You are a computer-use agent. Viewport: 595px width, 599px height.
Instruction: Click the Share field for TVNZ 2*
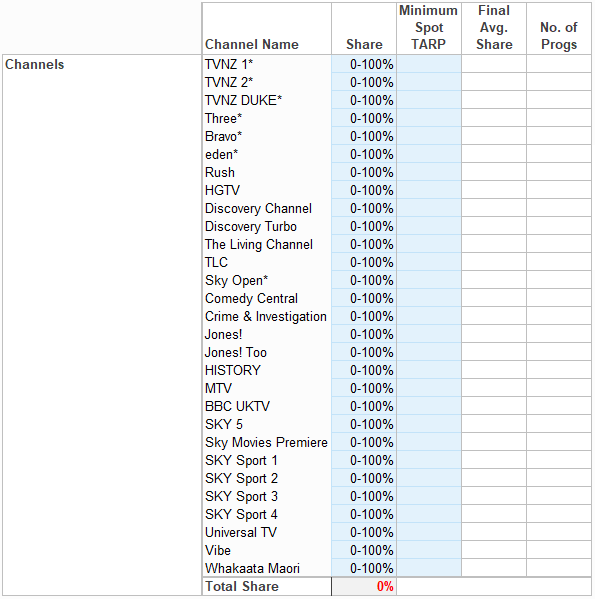coord(364,82)
